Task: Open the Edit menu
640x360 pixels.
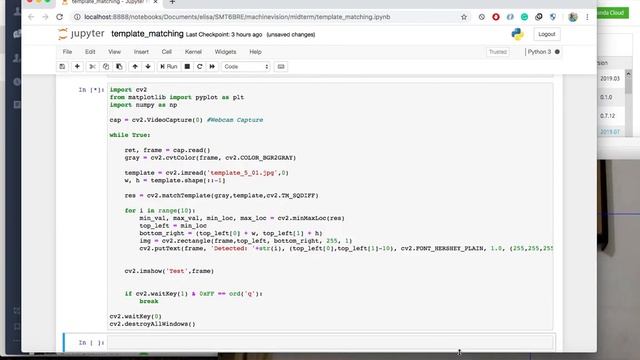Action: click(90, 52)
